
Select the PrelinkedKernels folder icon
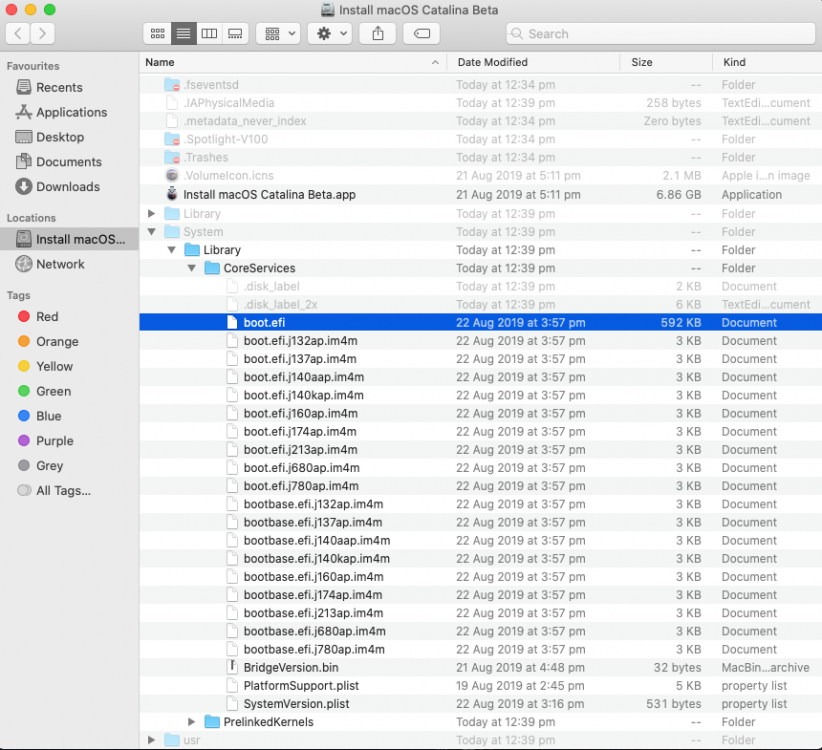(x=212, y=722)
